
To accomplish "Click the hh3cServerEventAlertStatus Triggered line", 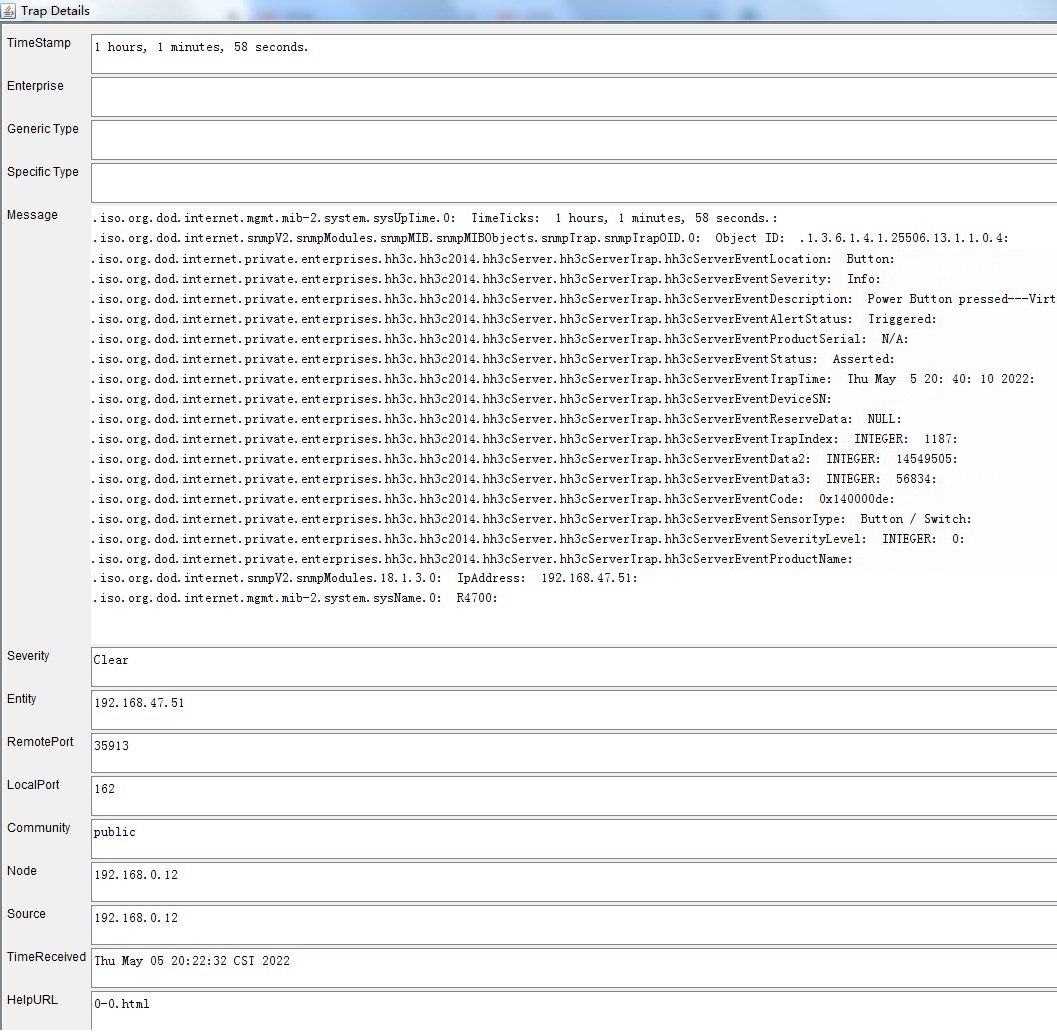I will 514,319.
